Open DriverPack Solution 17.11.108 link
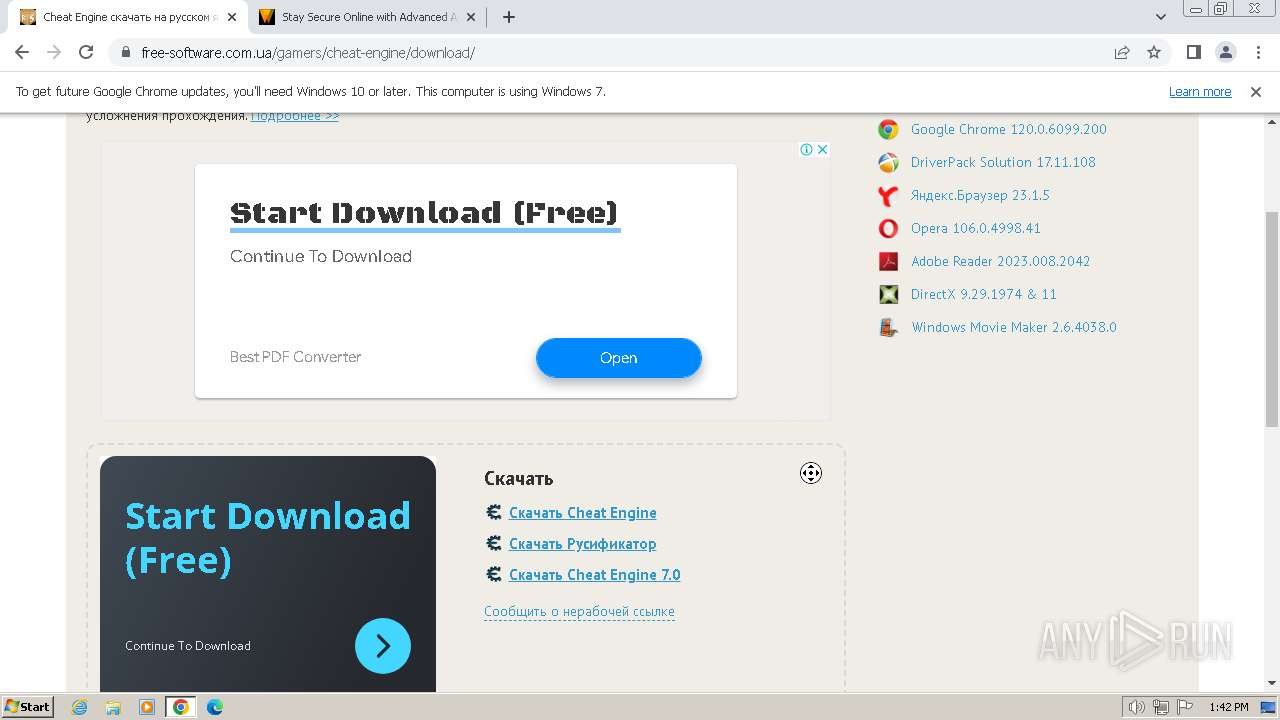1280x720 pixels. click(x=1003, y=162)
